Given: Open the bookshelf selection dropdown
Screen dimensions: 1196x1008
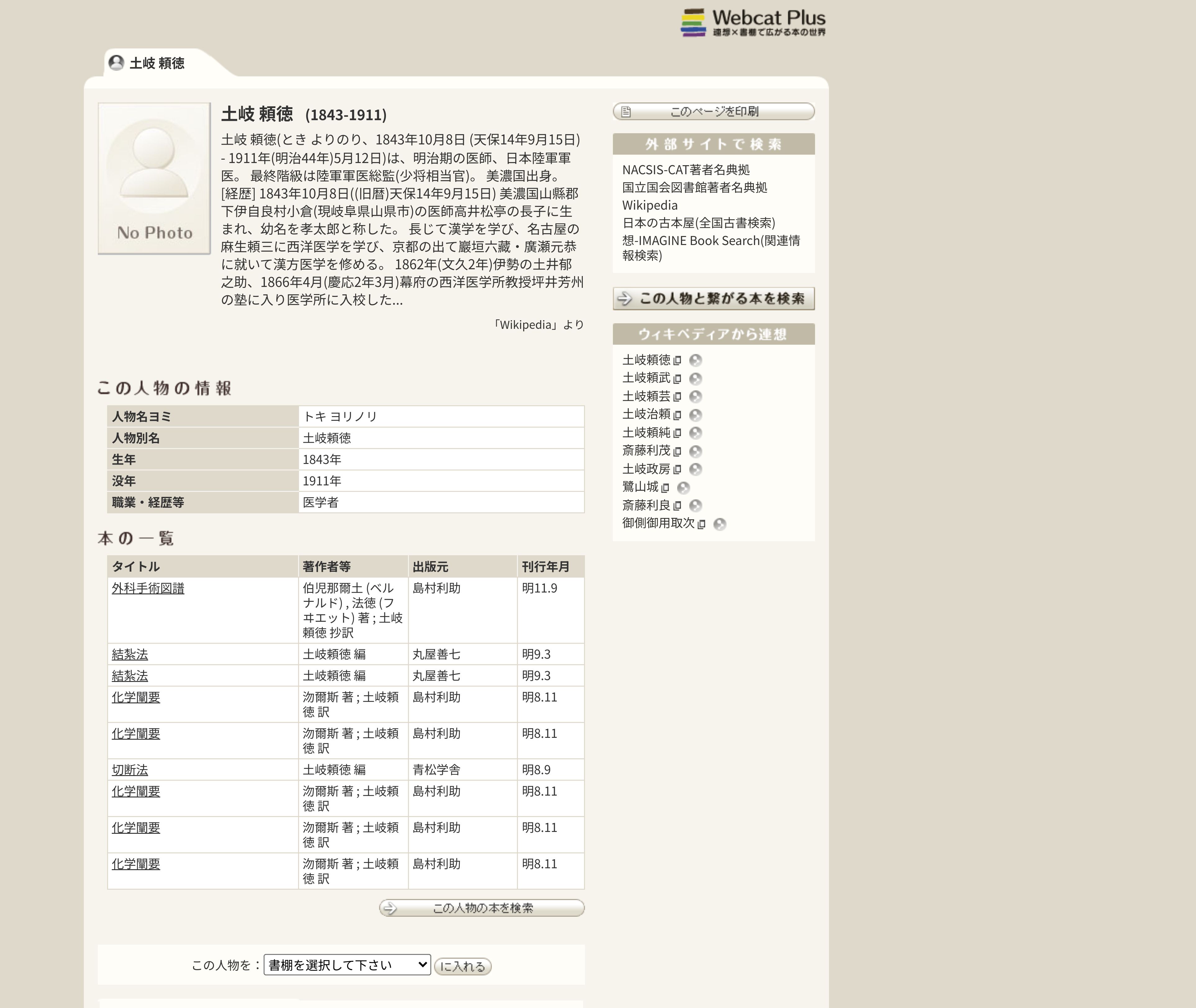Looking at the screenshot, I should pyautogui.click(x=347, y=965).
